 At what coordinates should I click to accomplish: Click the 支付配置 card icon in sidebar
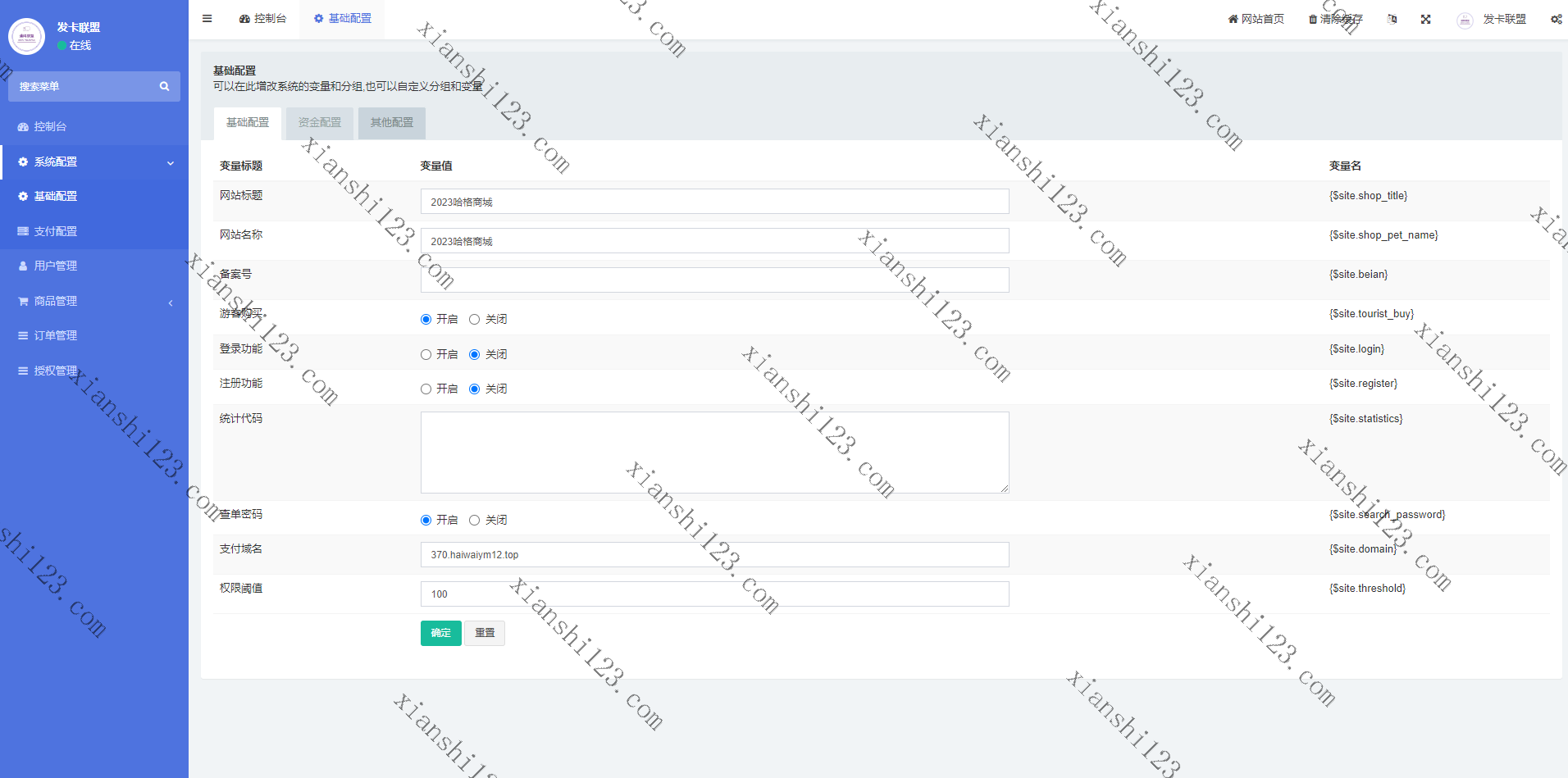pyautogui.click(x=23, y=231)
